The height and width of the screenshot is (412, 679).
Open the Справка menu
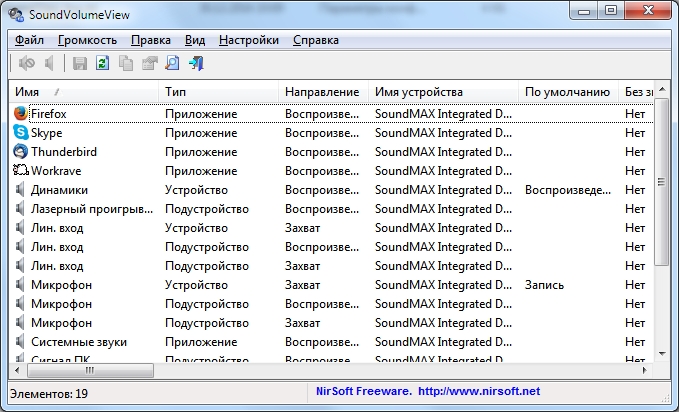tap(316, 40)
